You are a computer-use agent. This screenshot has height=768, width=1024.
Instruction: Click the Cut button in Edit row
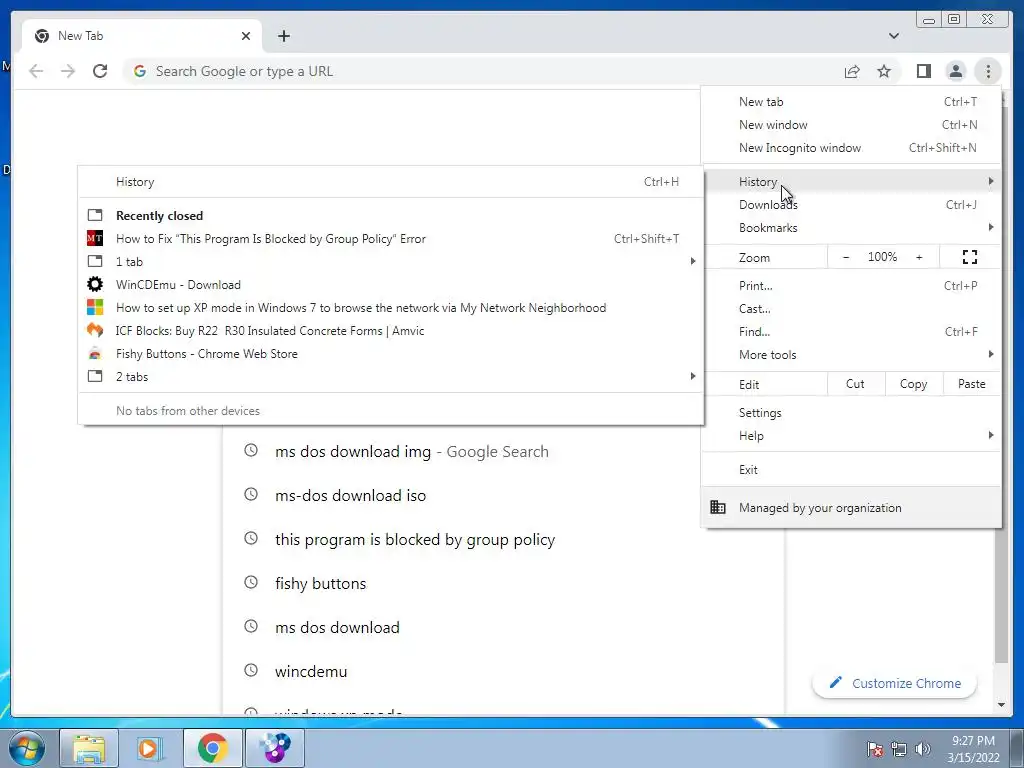point(856,384)
